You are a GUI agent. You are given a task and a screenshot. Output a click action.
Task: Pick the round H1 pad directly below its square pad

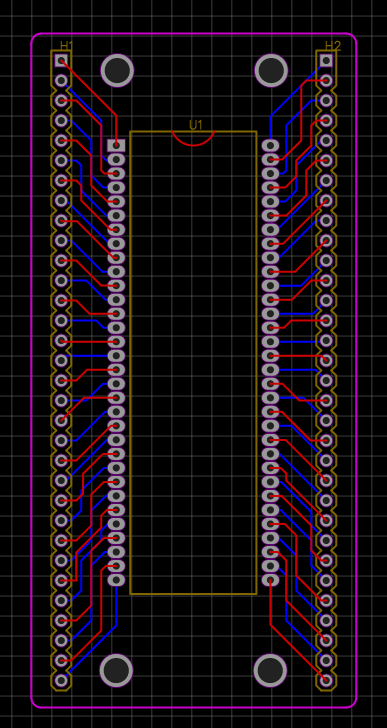61,80
